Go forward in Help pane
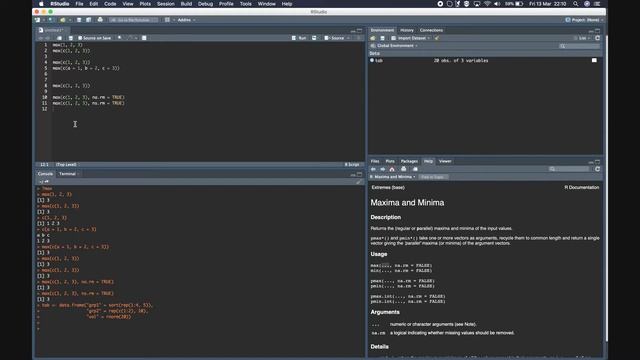The width and height of the screenshot is (640, 360). coord(383,169)
